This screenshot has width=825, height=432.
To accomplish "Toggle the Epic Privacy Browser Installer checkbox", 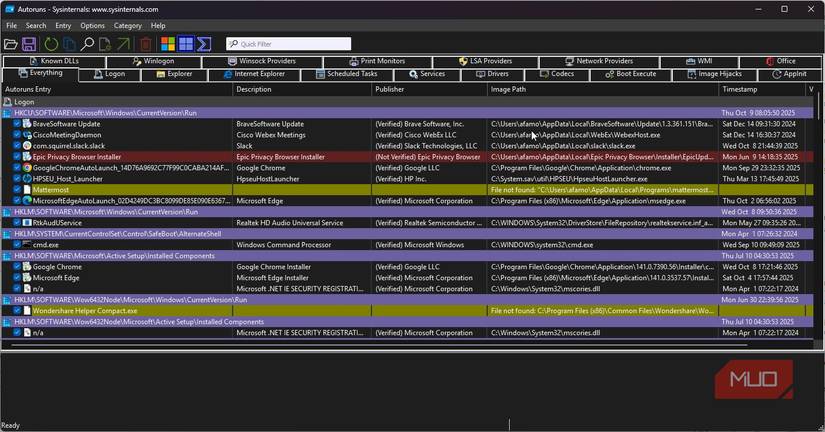I will (x=17, y=157).
